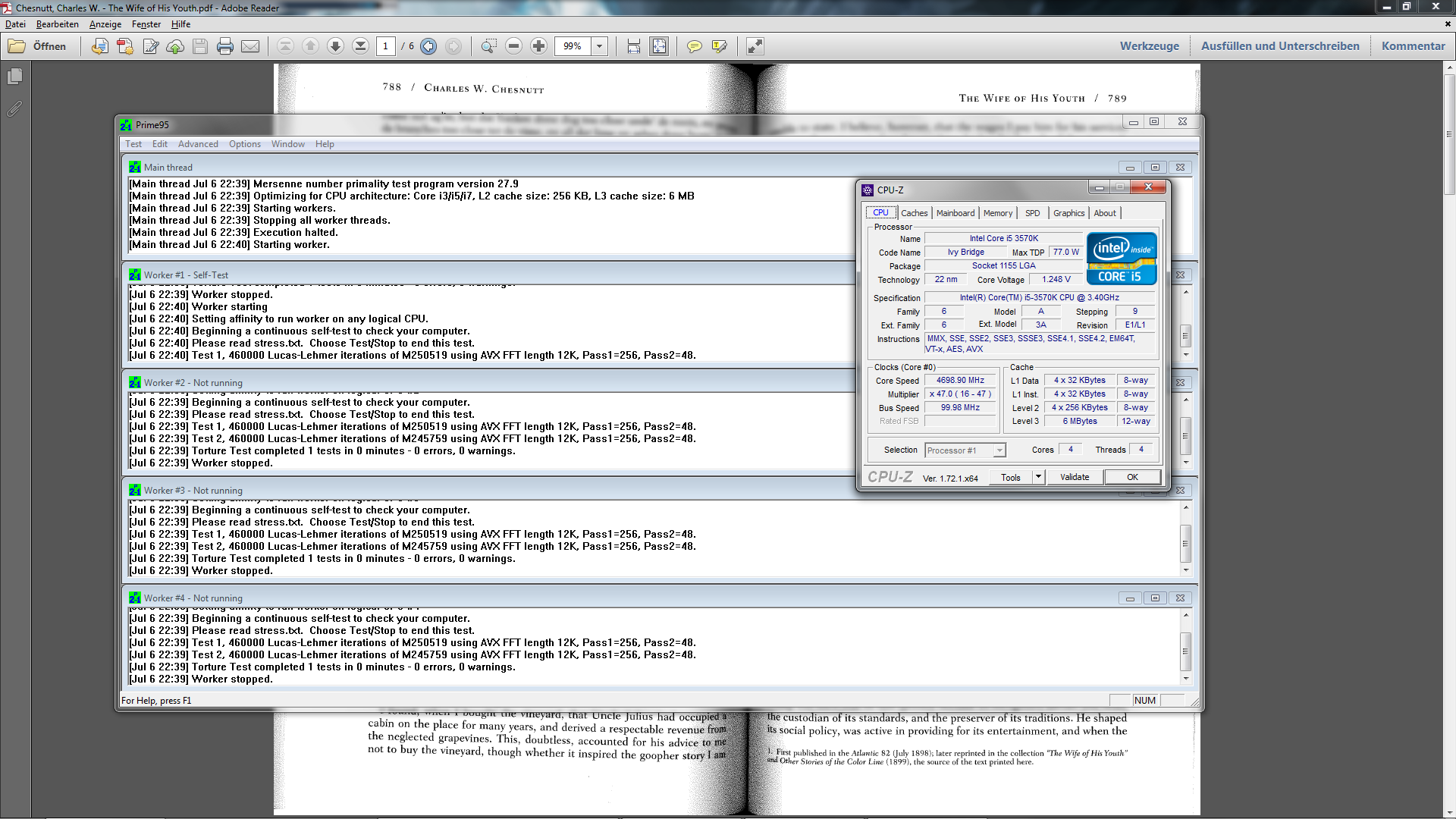Toggle the read mode fullscreen icon
Viewport: 1456px width, 819px height.
[x=755, y=46]
